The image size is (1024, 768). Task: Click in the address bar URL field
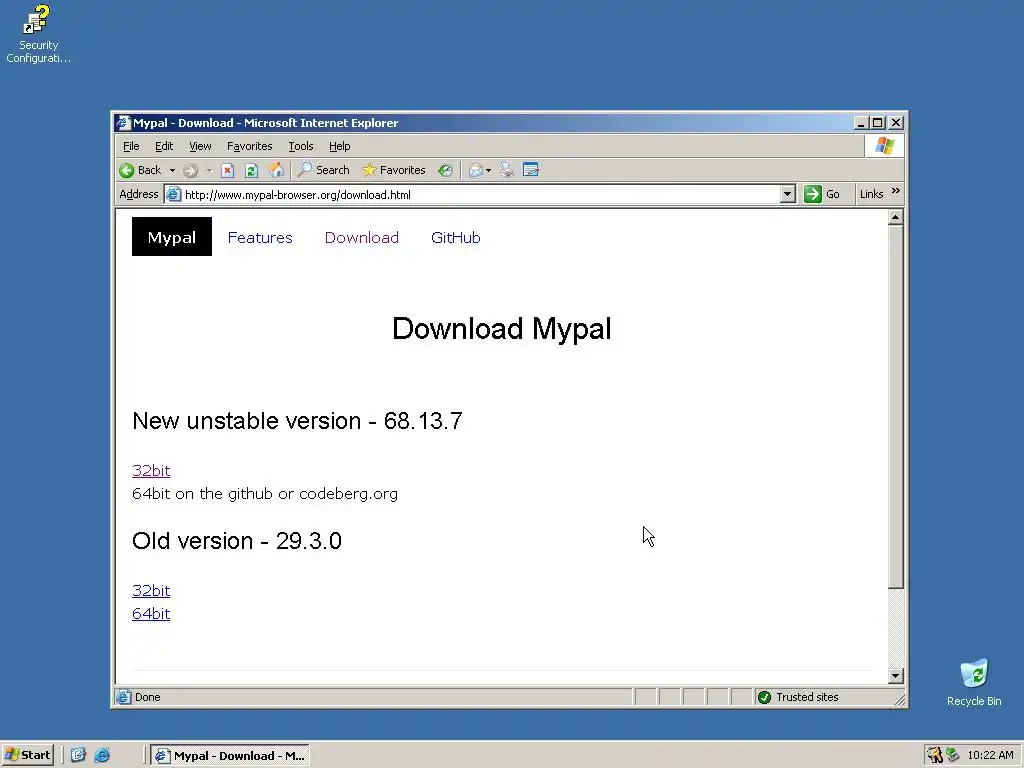pos(480,195)
